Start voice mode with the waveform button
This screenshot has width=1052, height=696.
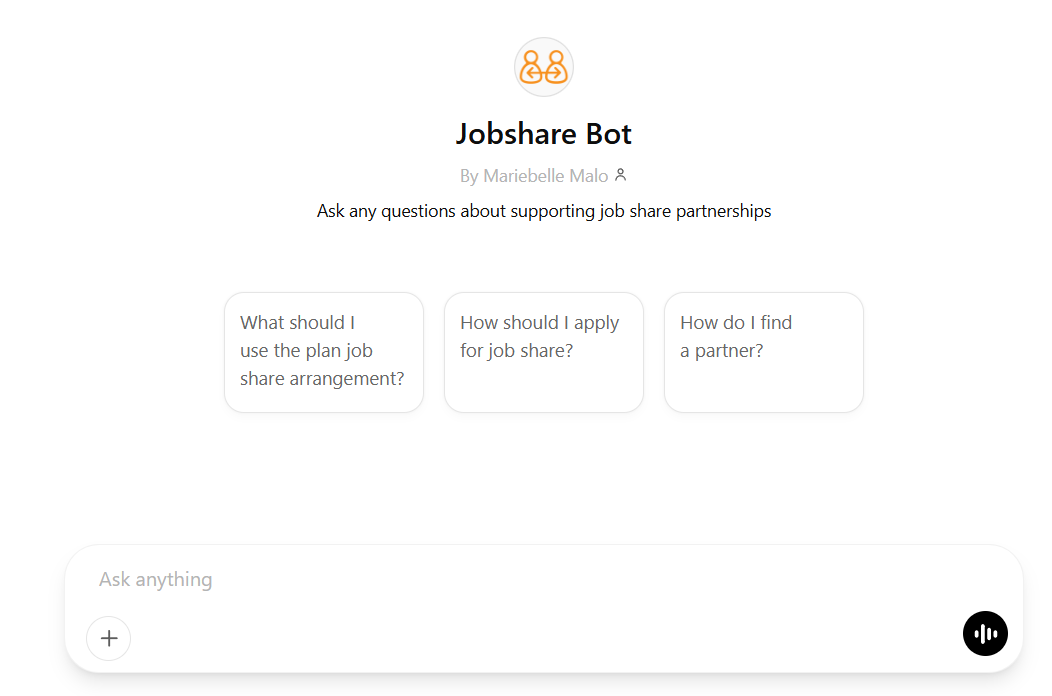click(985, 633)
